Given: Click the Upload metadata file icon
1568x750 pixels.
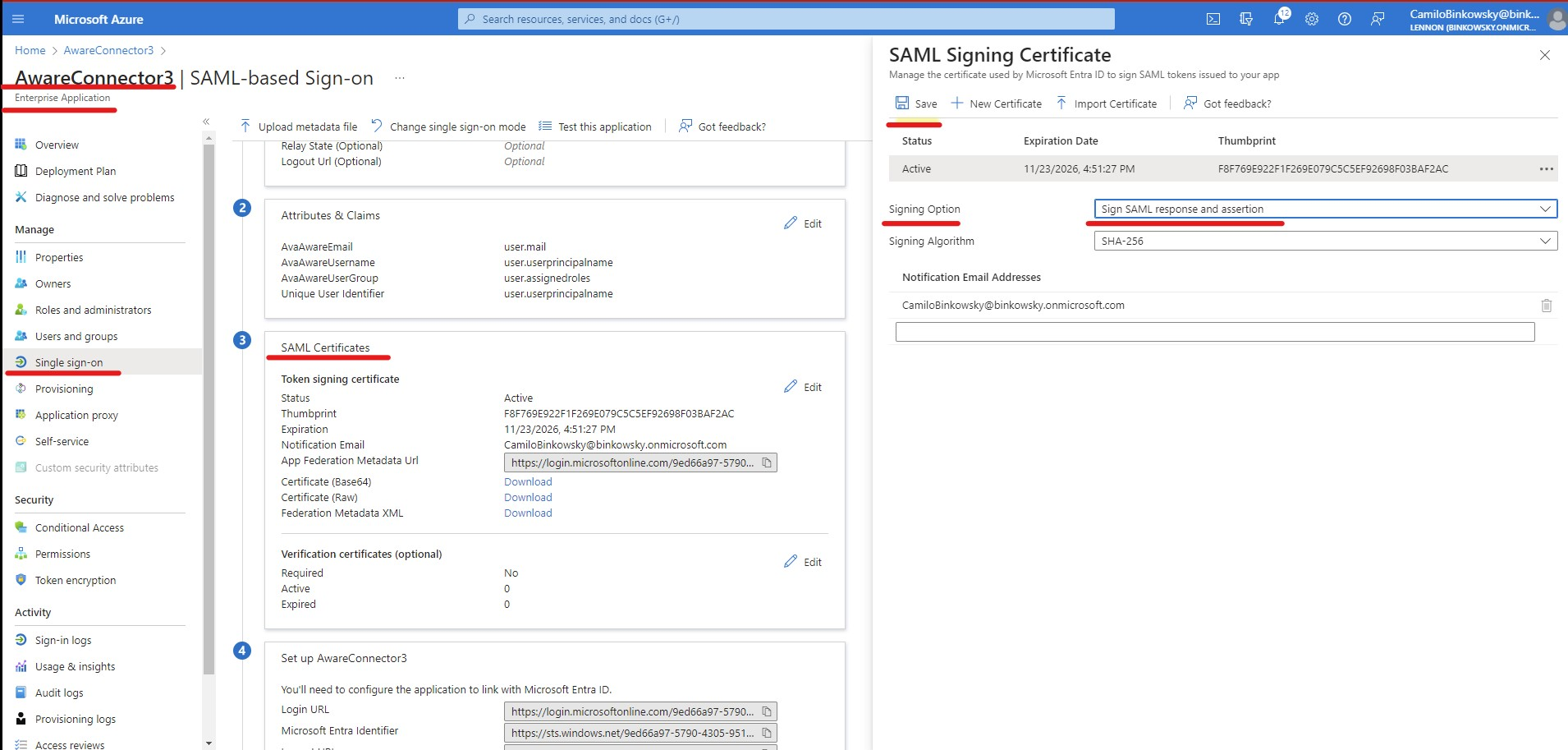Looking at the screenshot, I should tap(245, 125).
